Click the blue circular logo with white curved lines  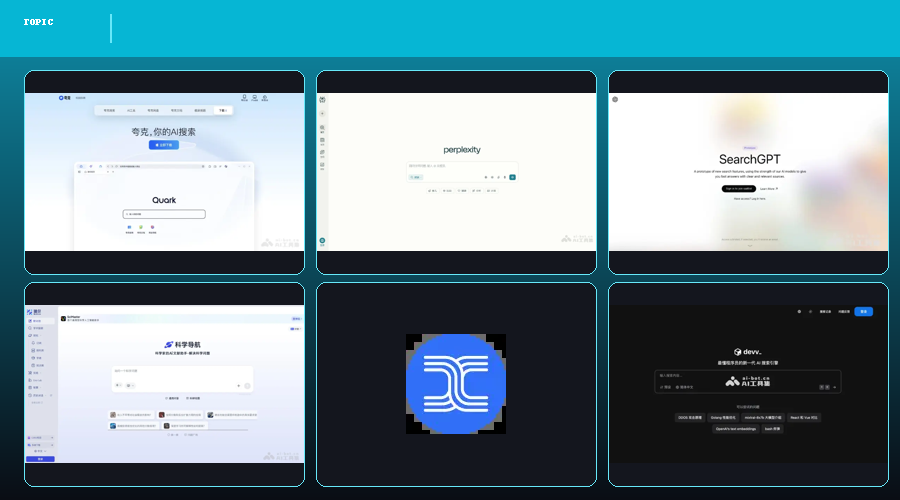tap(456, 384)
